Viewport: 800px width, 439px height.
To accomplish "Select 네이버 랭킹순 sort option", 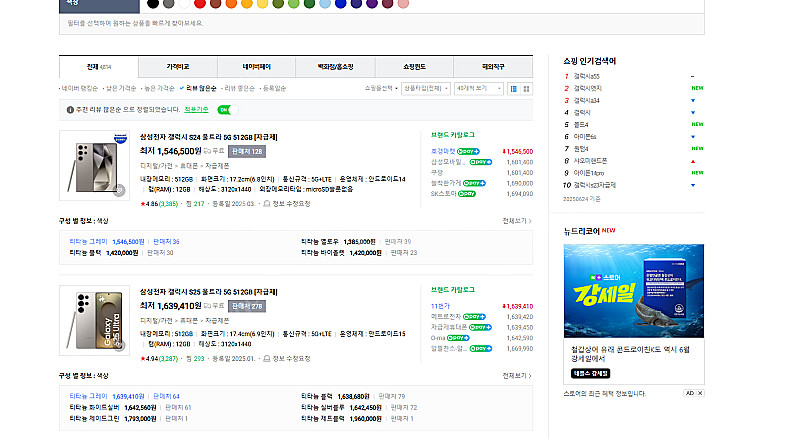I will (79, 88).
